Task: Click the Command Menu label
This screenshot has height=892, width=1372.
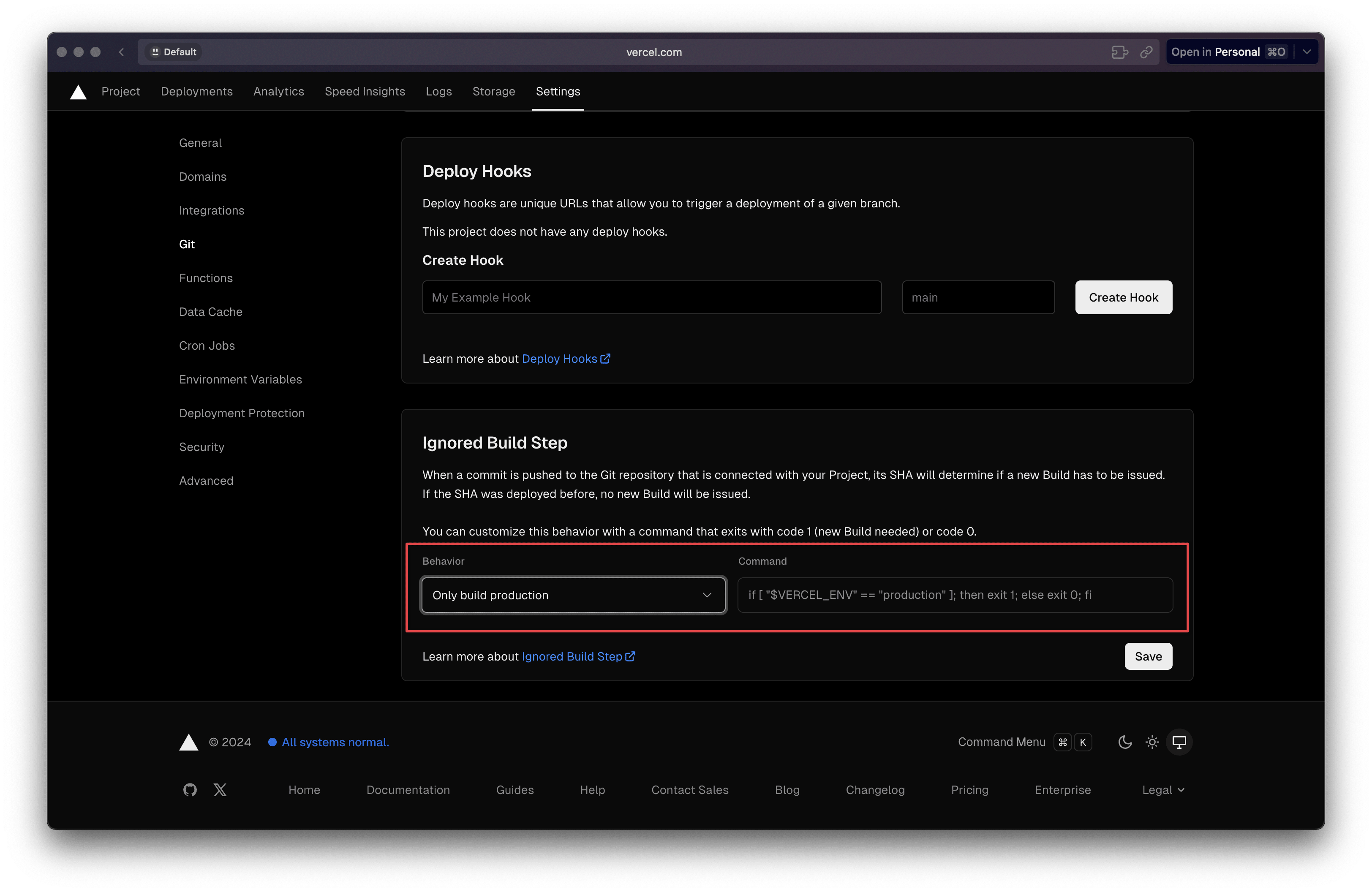Action: click(1001, 742)
